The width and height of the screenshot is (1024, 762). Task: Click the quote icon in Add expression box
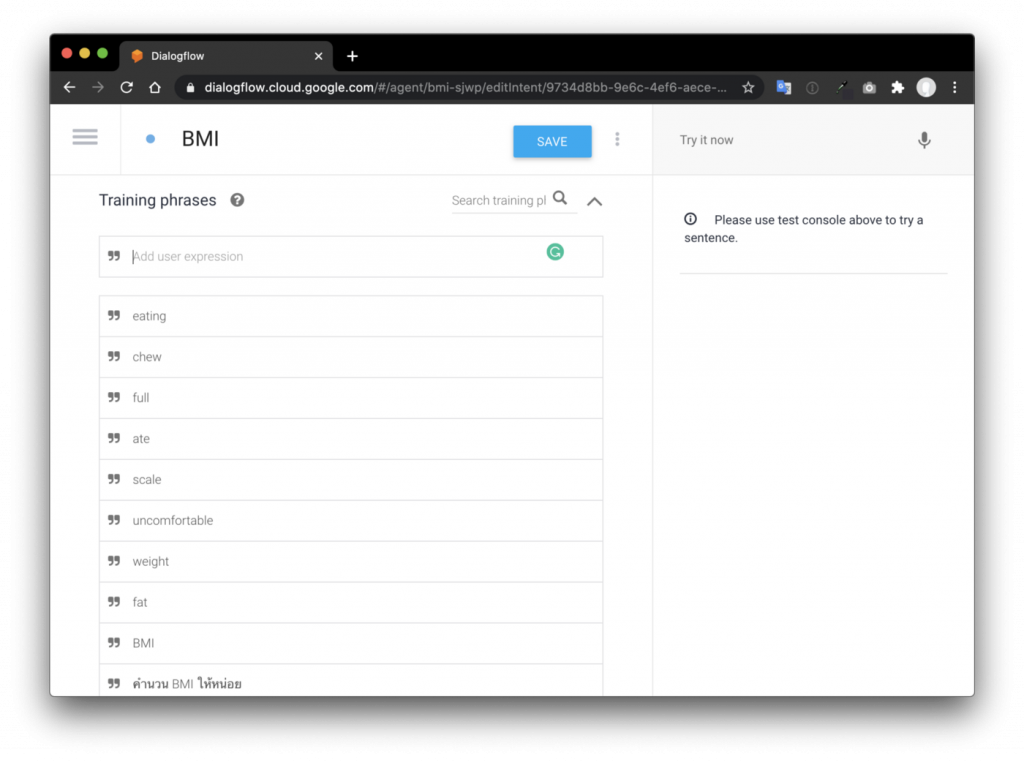[114, 256]
